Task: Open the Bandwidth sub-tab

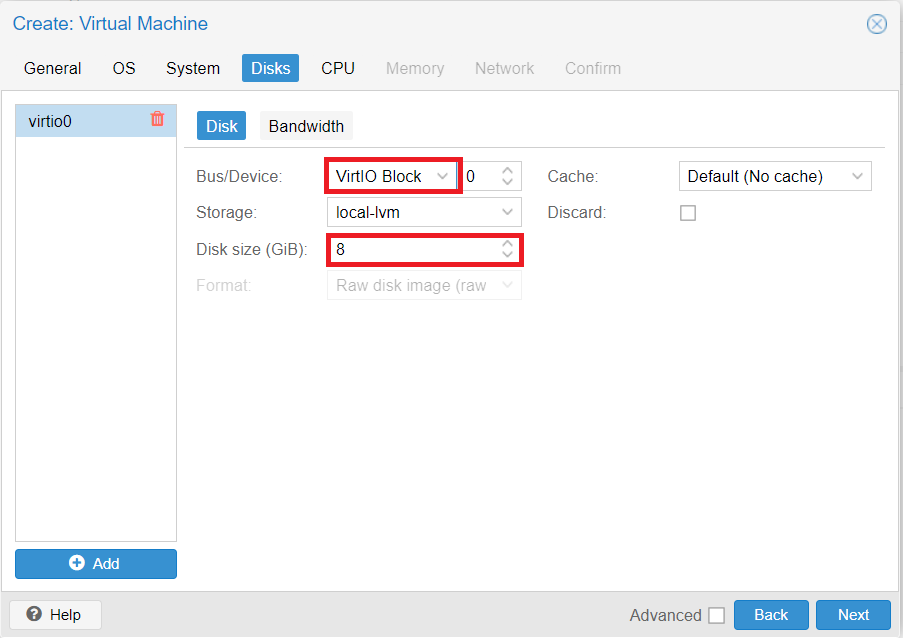Action: click(x=306, y=126)
